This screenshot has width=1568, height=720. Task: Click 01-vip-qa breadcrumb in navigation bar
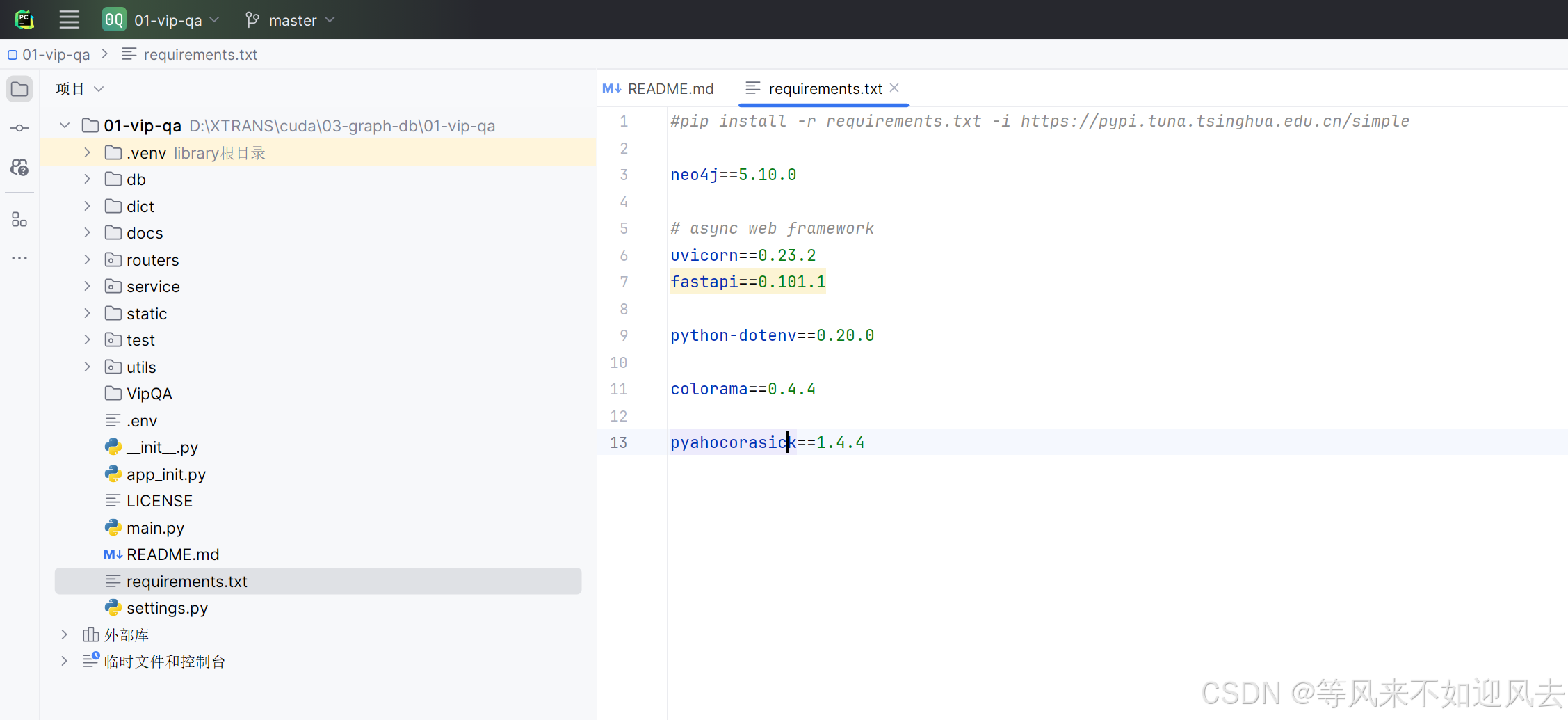[49, 55]
